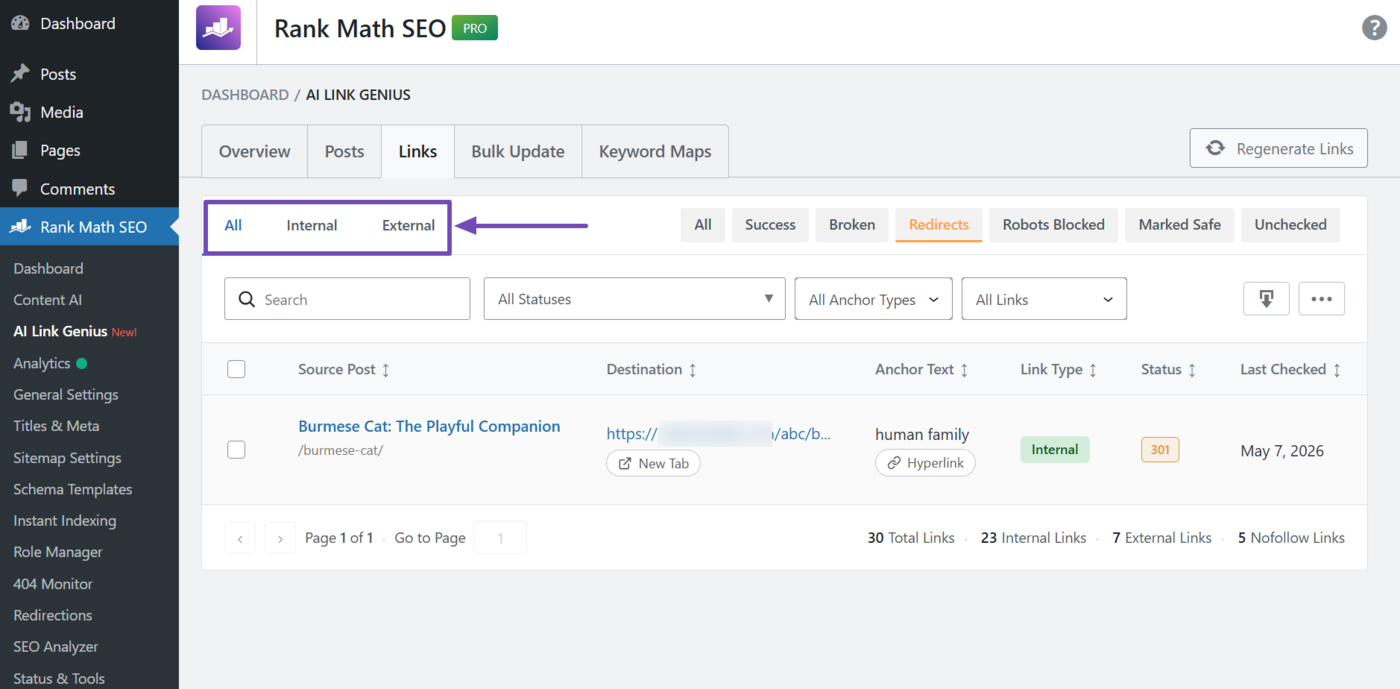
Task: Filter links by Success status
Action: [x=770, y=225]
